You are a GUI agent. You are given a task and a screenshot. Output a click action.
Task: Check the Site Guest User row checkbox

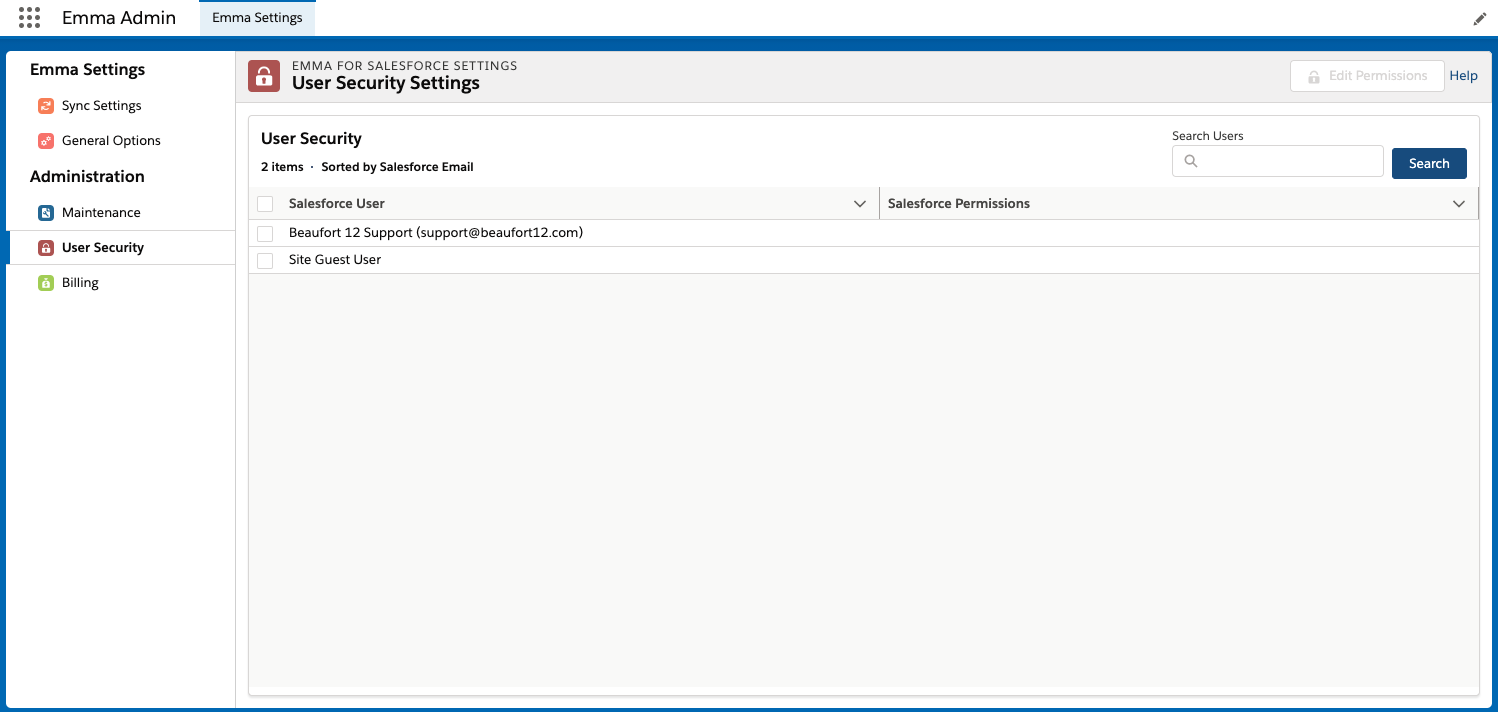(265, 260)
